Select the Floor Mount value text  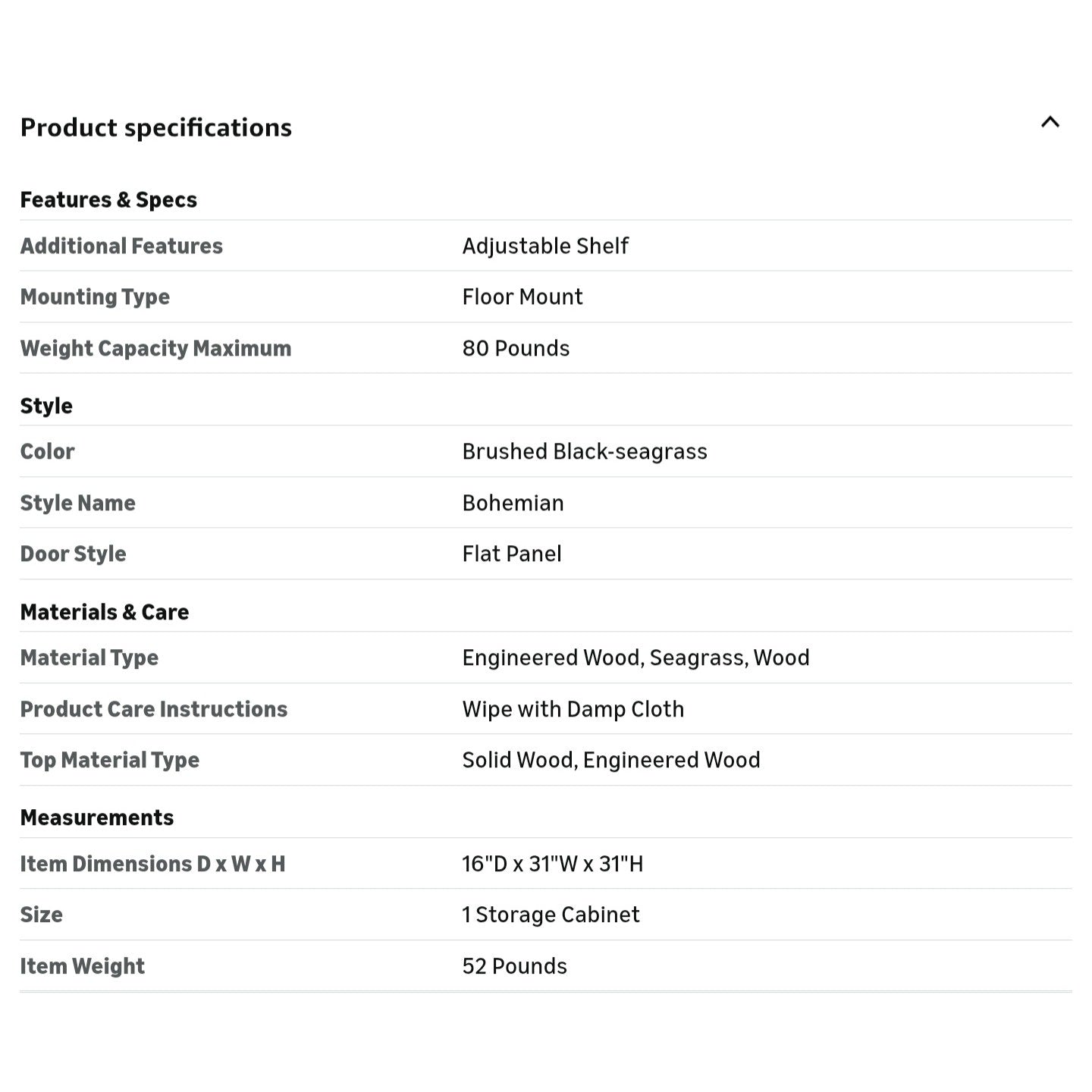click(x=522, y=297)
